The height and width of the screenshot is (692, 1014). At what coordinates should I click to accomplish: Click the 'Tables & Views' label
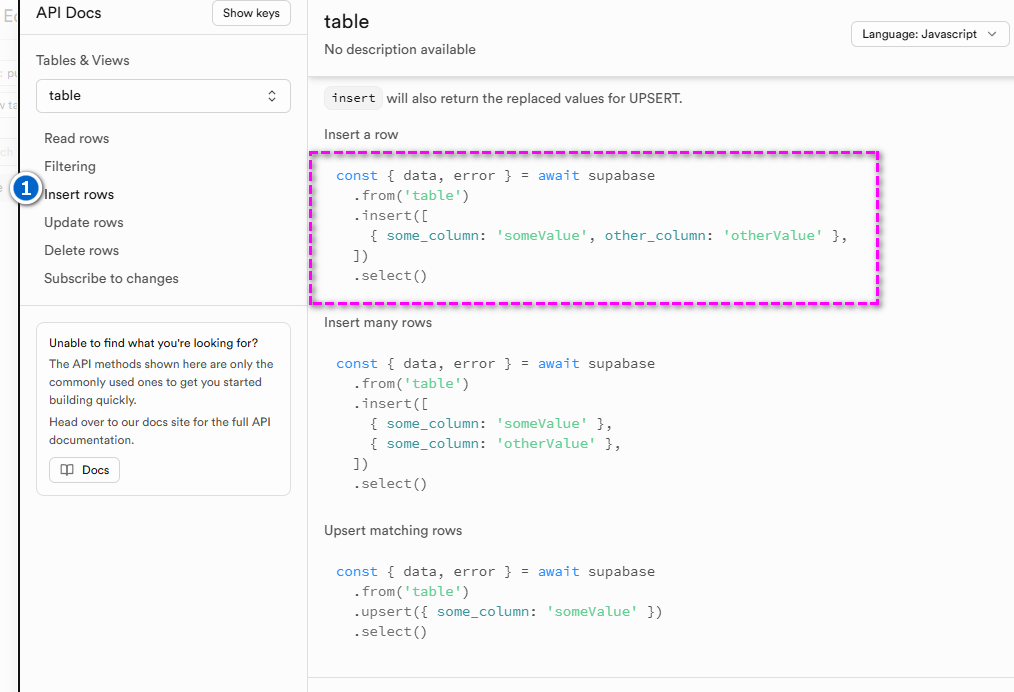tap(83, 60)
